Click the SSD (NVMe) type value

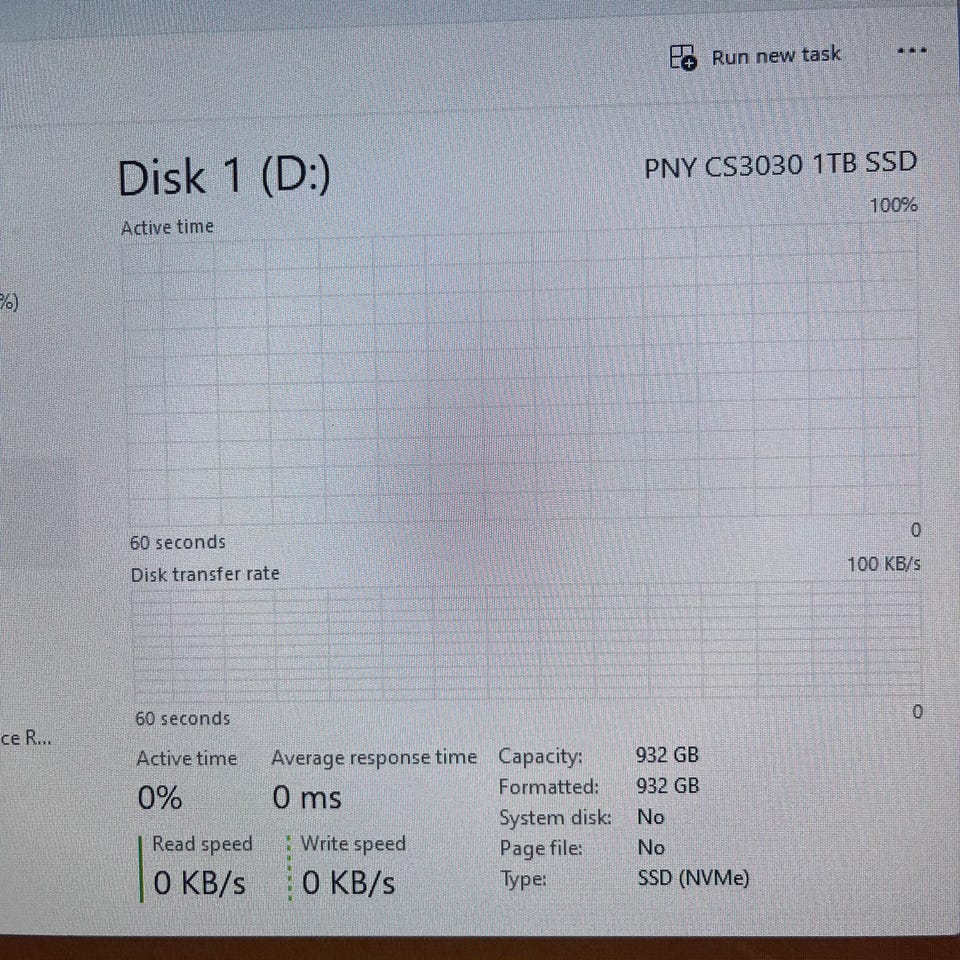tap(693, 879)
